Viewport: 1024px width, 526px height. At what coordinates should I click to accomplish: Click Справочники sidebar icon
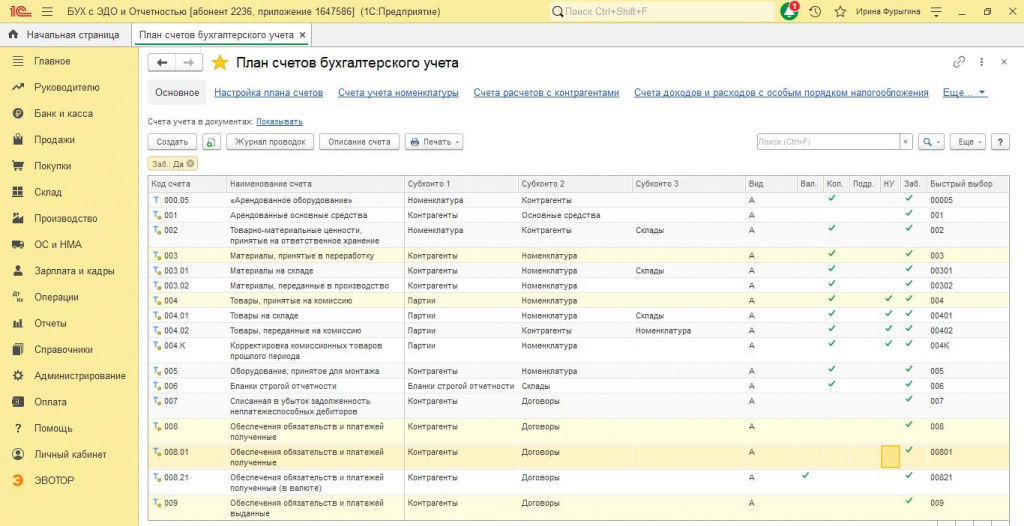pos(18,350)
